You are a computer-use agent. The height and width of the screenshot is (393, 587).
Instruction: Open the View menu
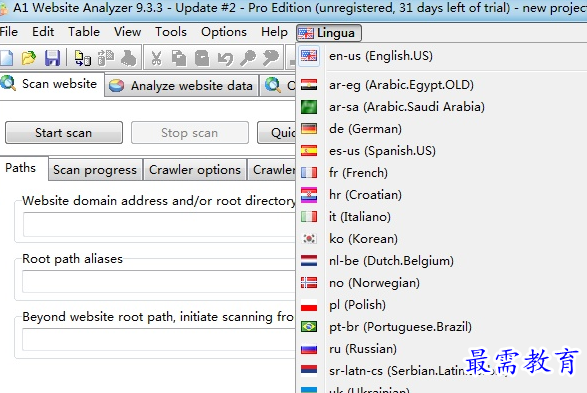pyautogui.click(x=128, y=32)
